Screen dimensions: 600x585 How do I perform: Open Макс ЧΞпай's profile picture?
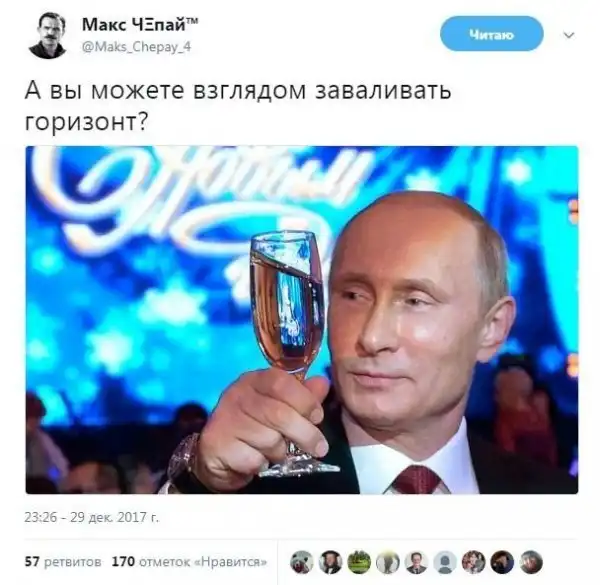(47, 35)
